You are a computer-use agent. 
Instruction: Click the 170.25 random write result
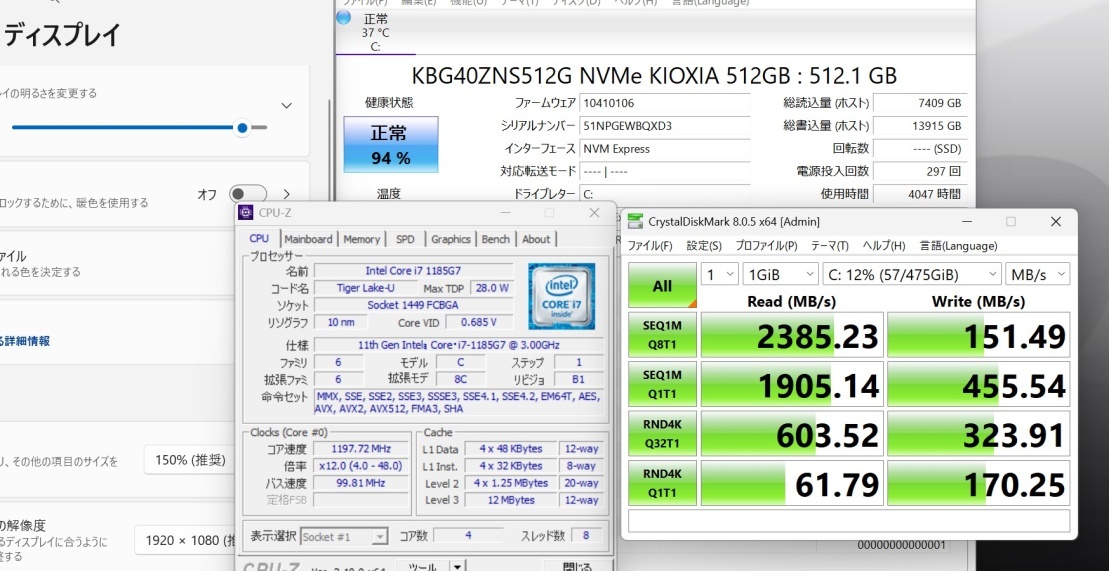979,483
